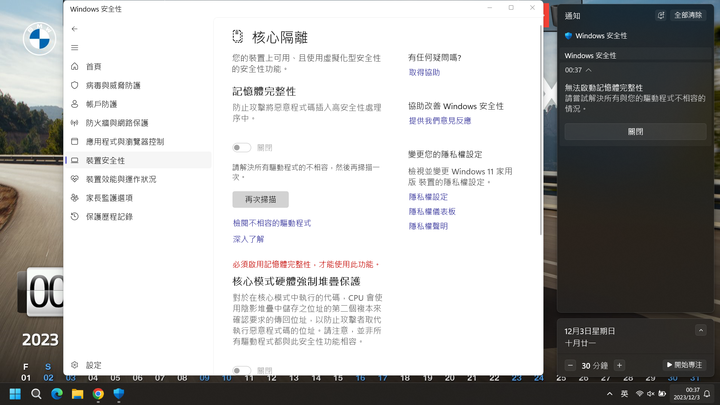Open the 隱私權設定 link

[x=428, y=197]
